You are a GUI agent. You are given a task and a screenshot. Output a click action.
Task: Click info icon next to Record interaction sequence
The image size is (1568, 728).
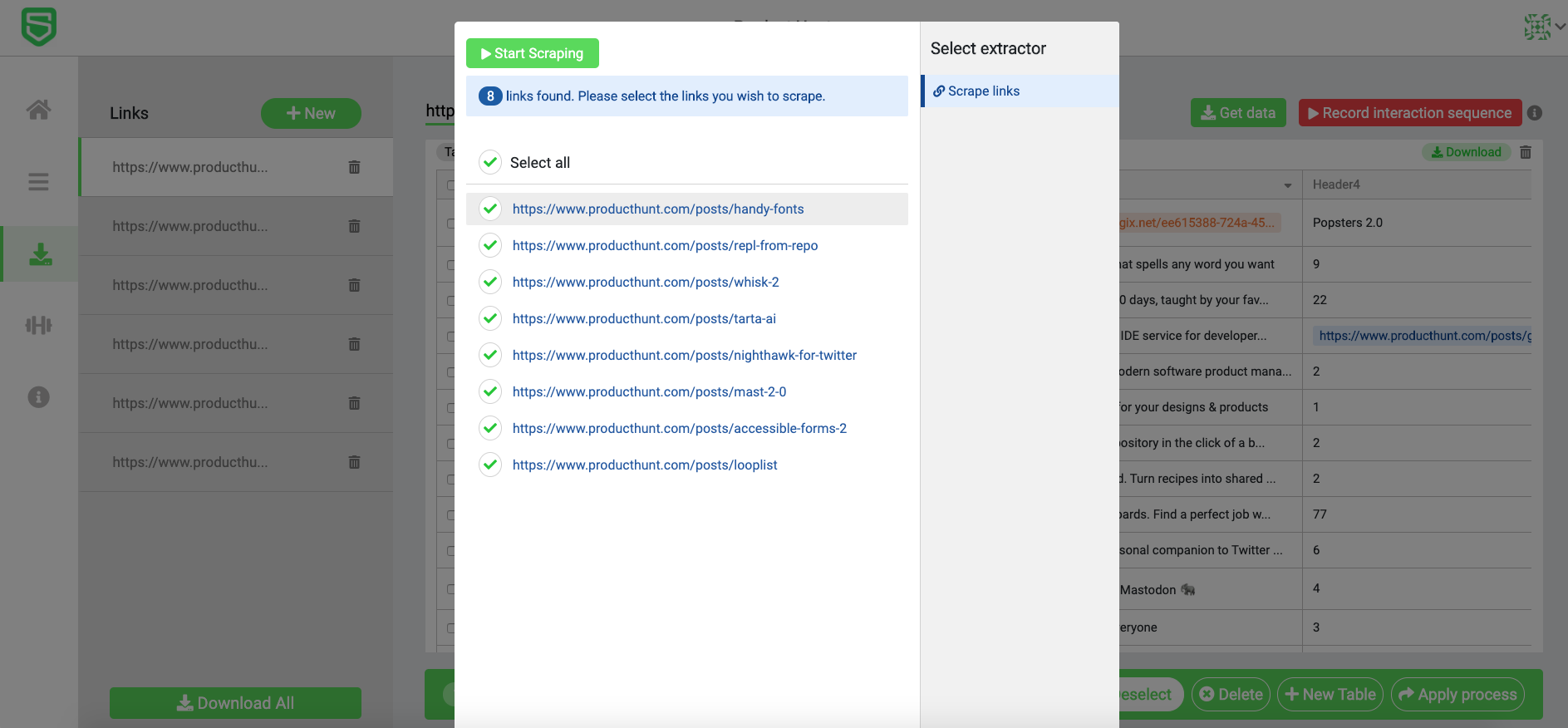[x=1535, y=113]
